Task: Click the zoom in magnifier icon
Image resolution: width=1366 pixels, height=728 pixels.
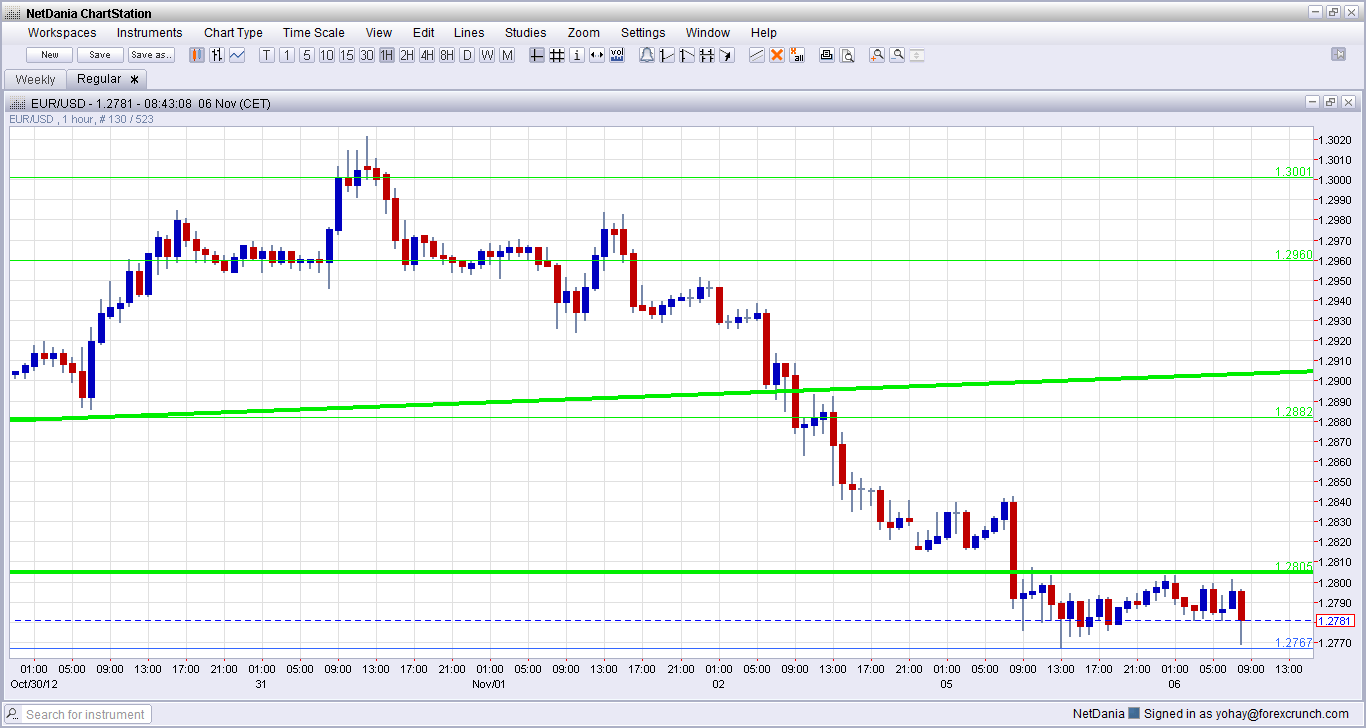Action: (x=877, y=55)
